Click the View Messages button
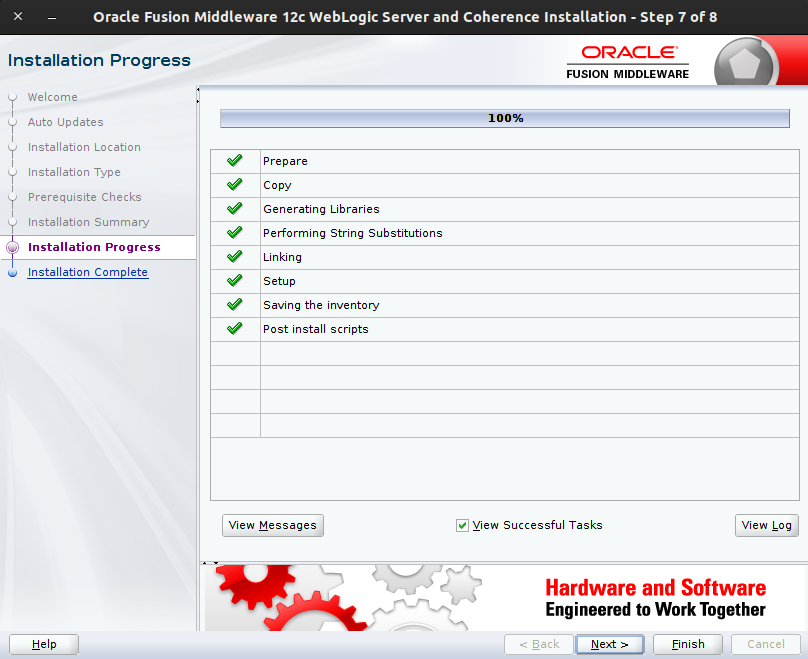Viewport: 808px width, 659px height. (x=272, y=525)
